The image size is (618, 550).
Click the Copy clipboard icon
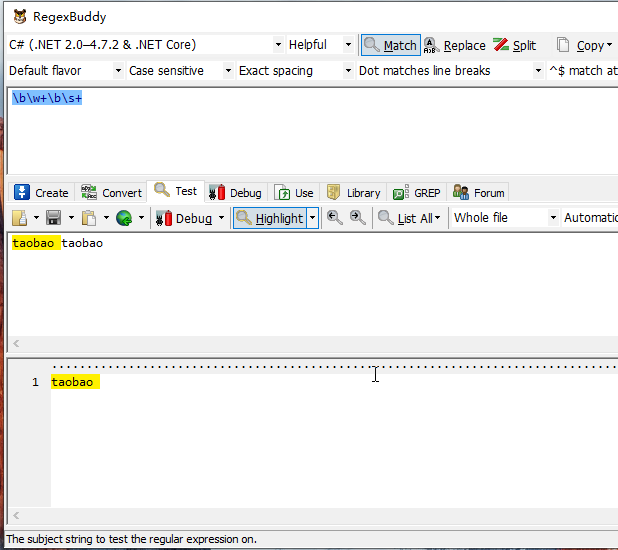563,45
